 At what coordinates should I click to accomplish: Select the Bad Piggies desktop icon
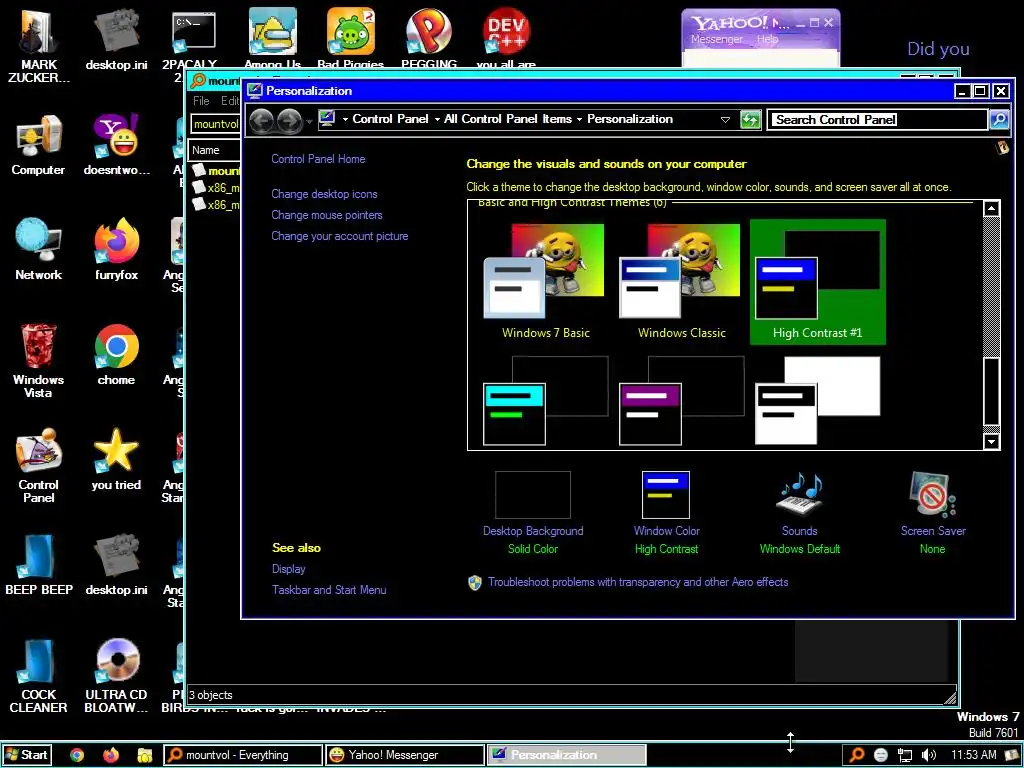[x=350, y=37]
